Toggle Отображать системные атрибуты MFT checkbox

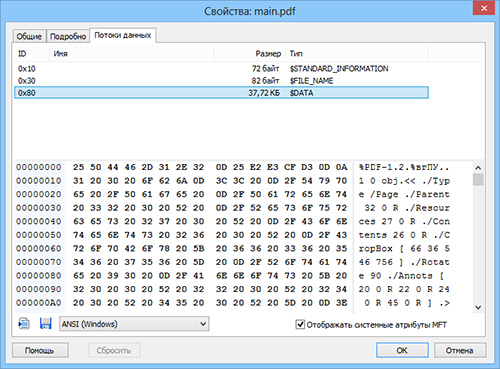point(300,324)
